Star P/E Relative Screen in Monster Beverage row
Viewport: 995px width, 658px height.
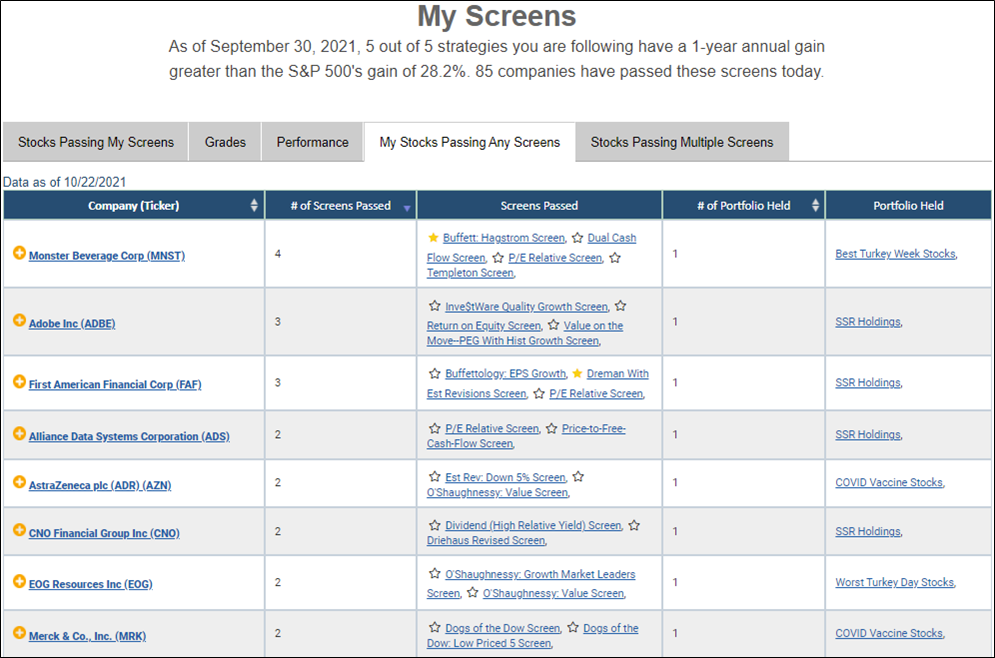[x=498, y=258]
